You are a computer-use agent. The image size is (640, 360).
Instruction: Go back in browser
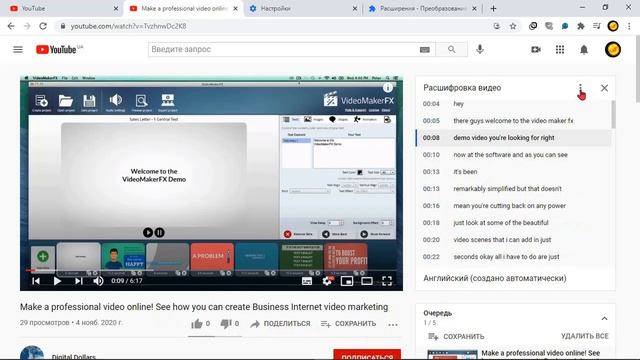[x=11, y=26]
